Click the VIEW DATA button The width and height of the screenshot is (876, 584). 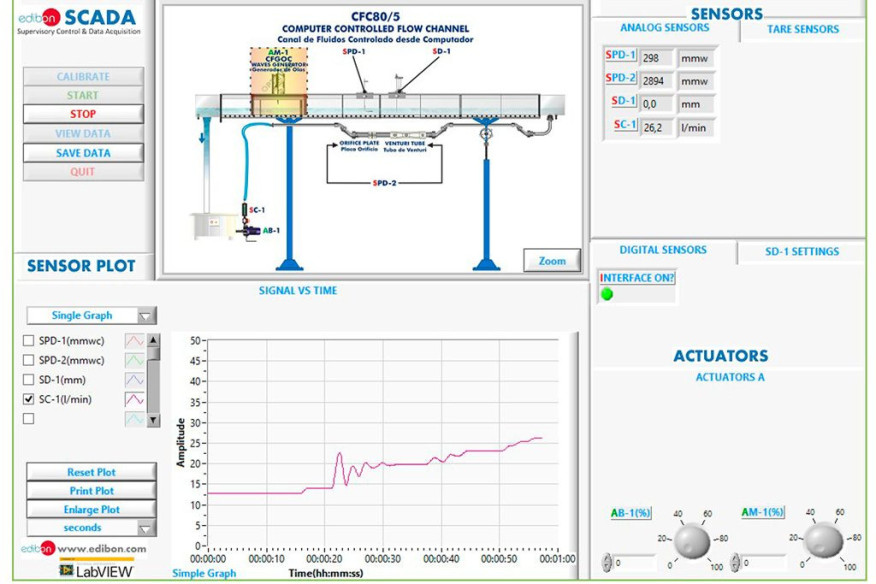pos(83,134)
